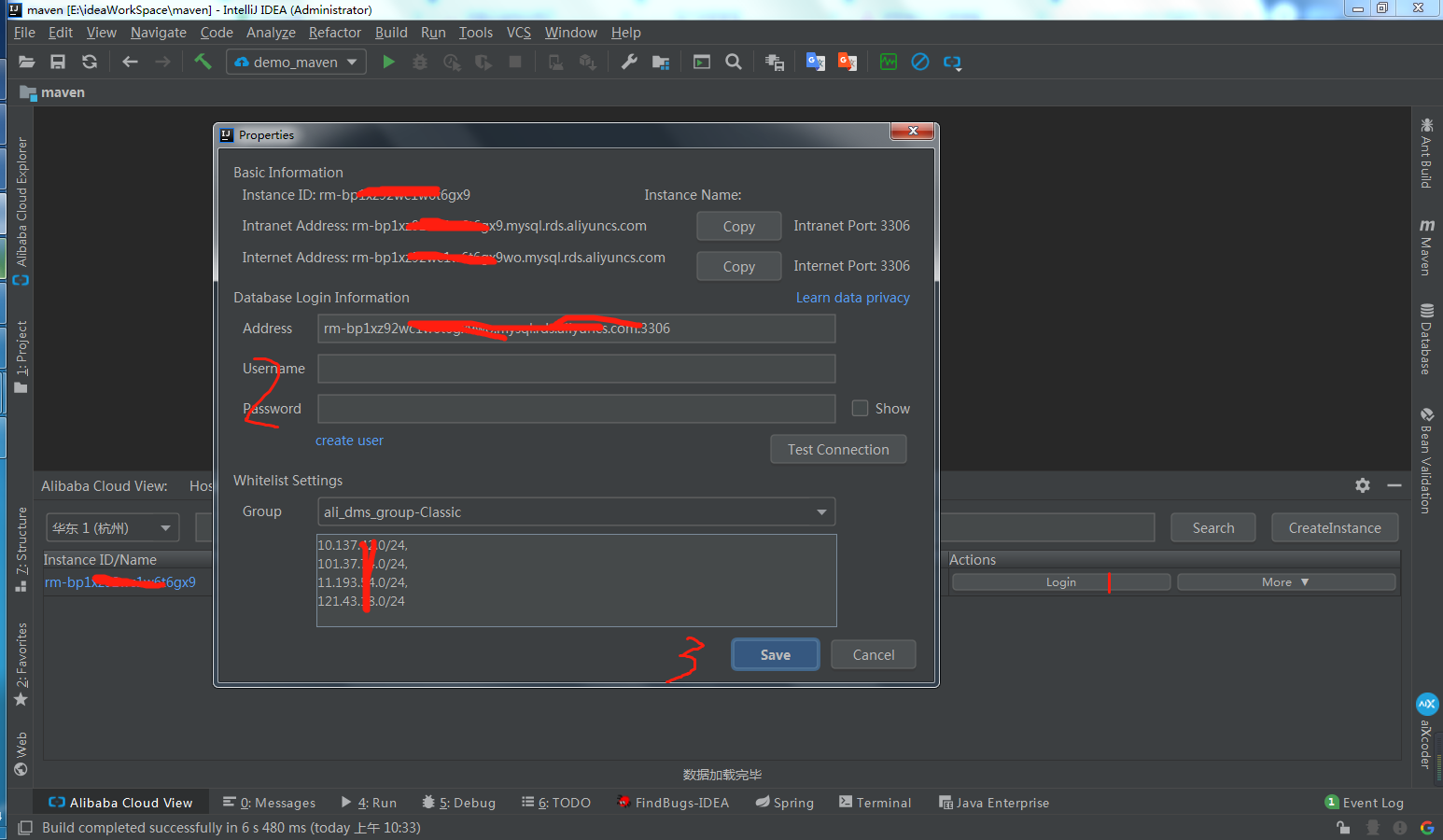
Task: Open the Maven tool window on right sidebar
Action: pyautogui.click(x=1426, y=248)
